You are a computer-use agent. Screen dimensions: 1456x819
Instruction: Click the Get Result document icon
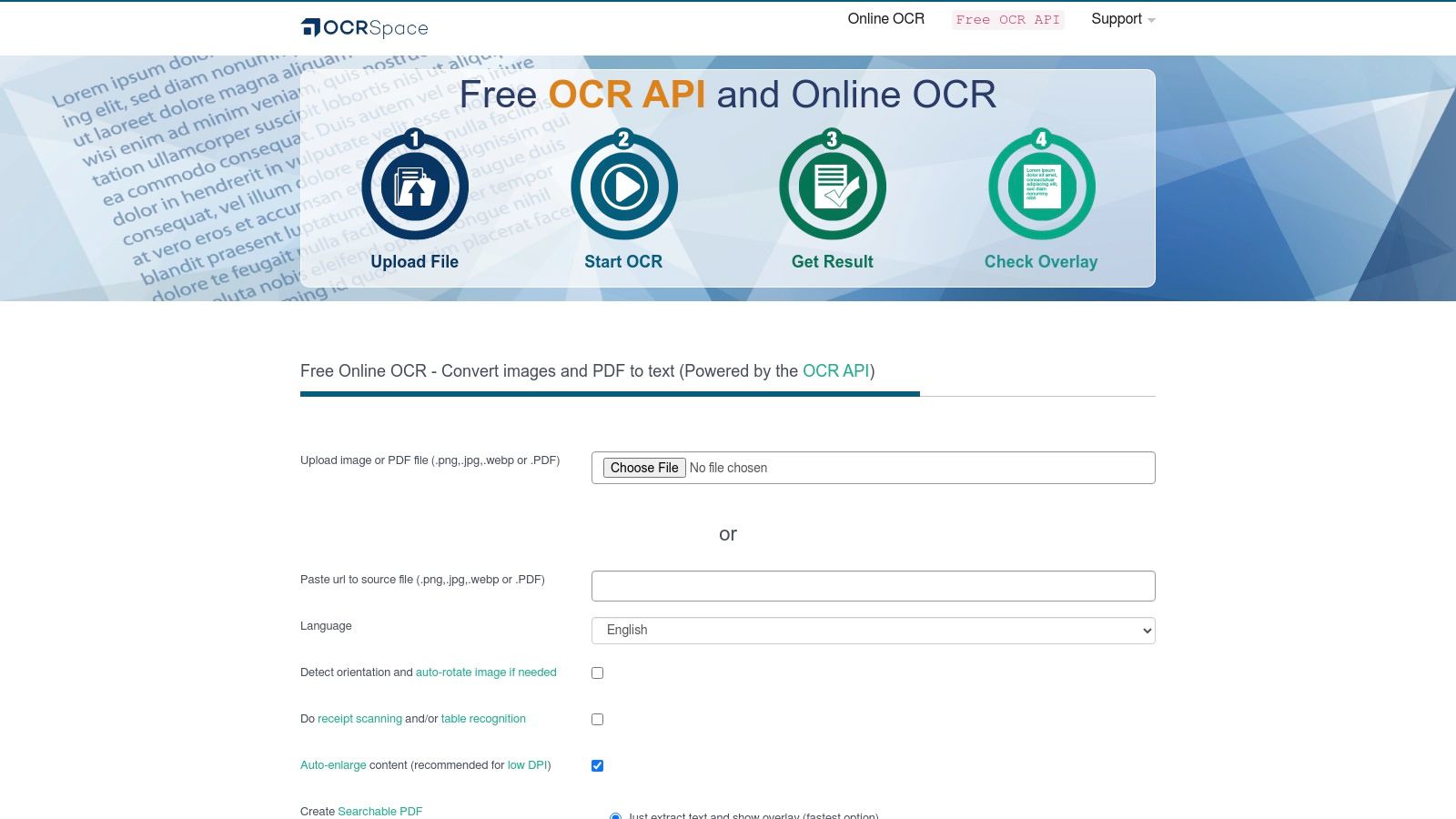tap(833, 186)
